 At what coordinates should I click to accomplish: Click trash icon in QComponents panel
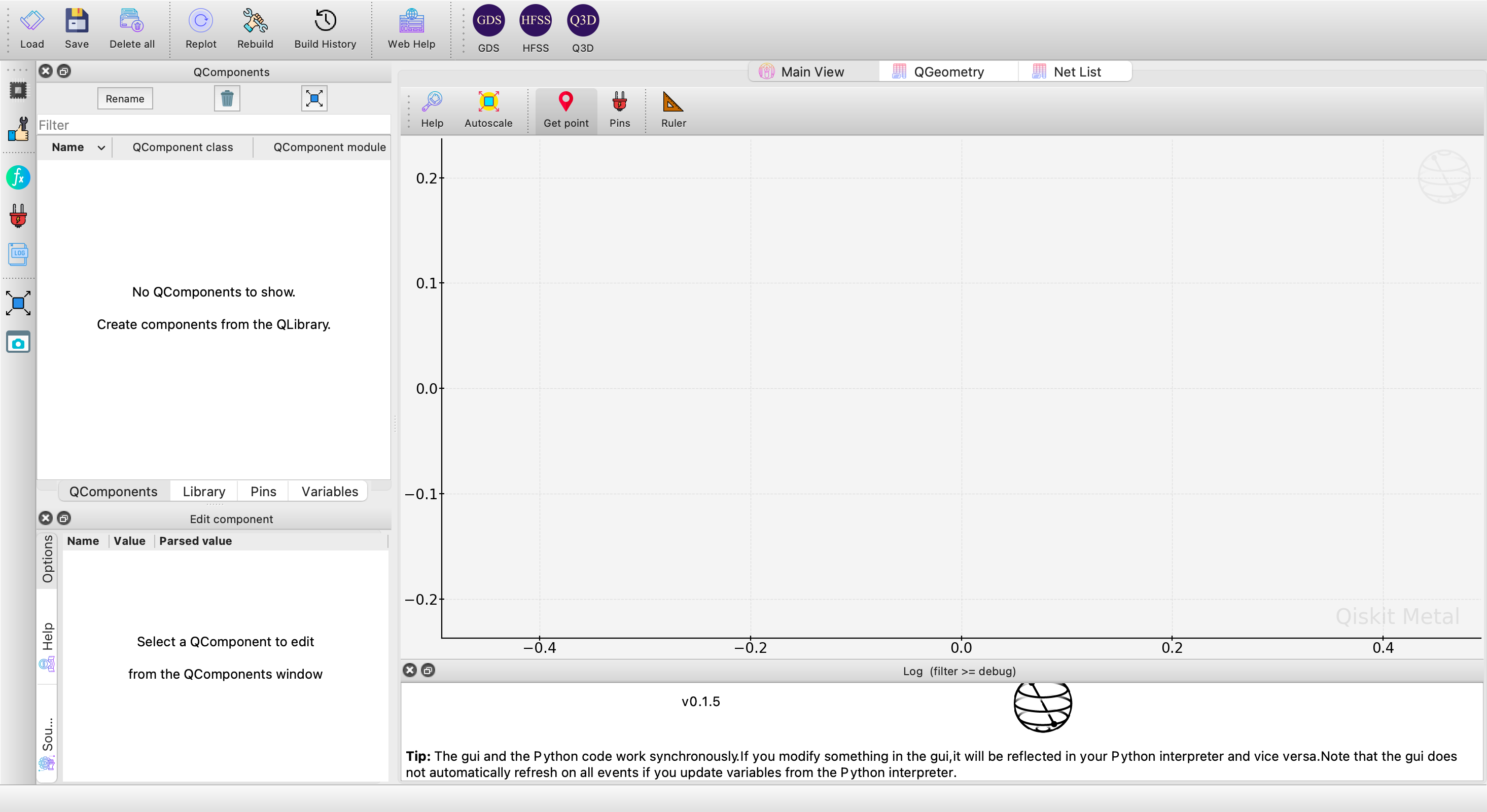tap(227, 99)
